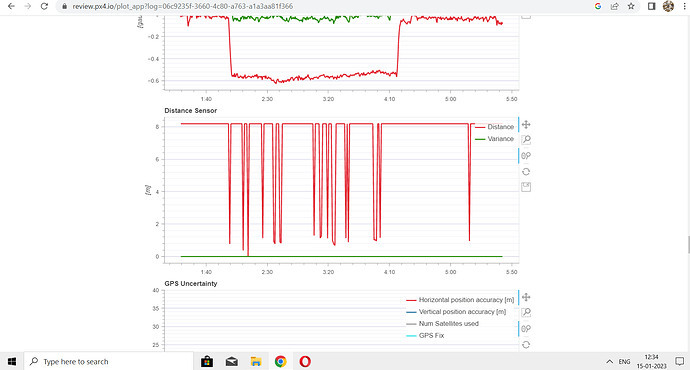This screenshot has height=370, width=690.
Task: Select Pan tool for Distance Sensor plot
Action: click(526, 125)
